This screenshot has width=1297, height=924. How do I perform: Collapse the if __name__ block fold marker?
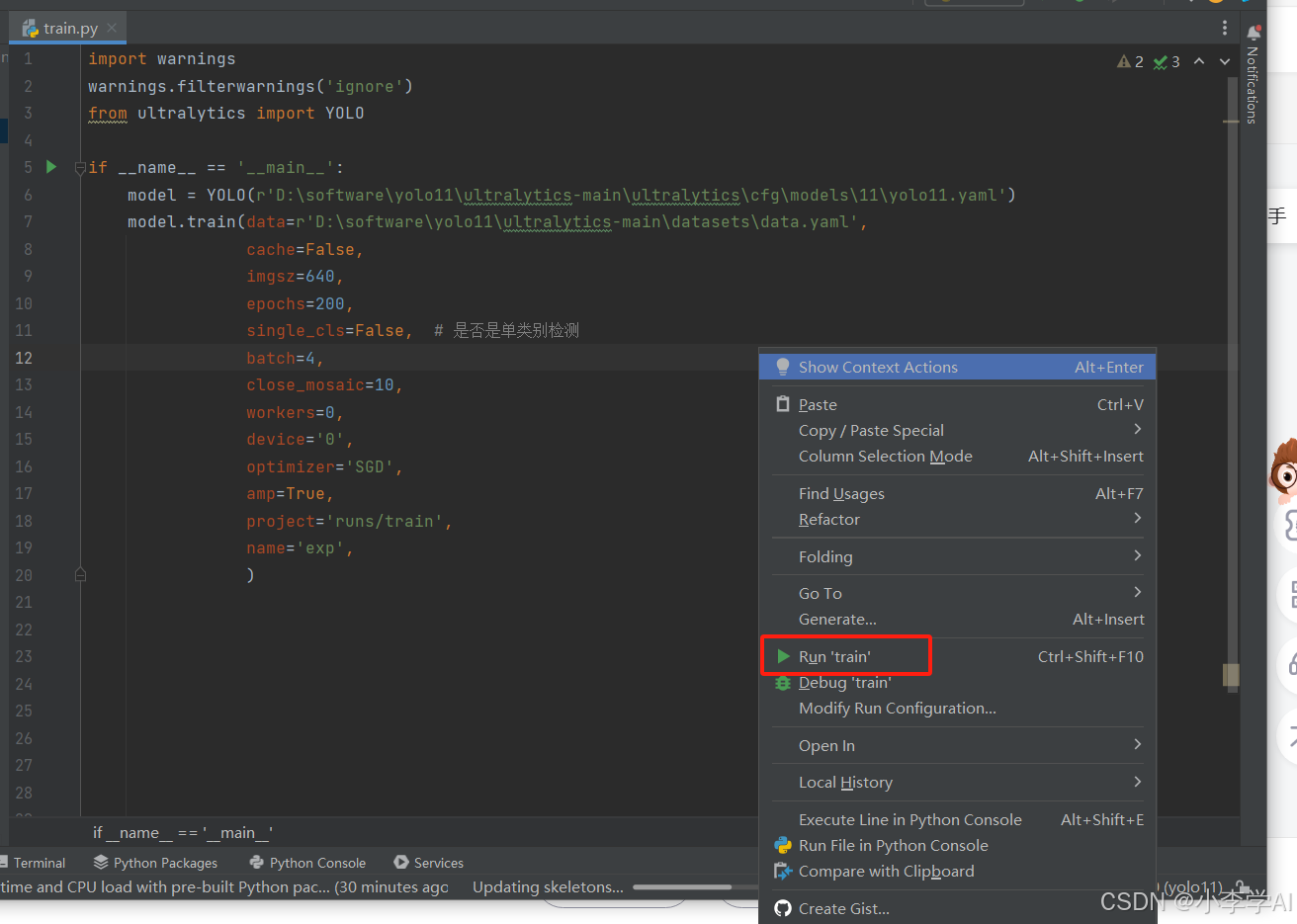[80, 168]
